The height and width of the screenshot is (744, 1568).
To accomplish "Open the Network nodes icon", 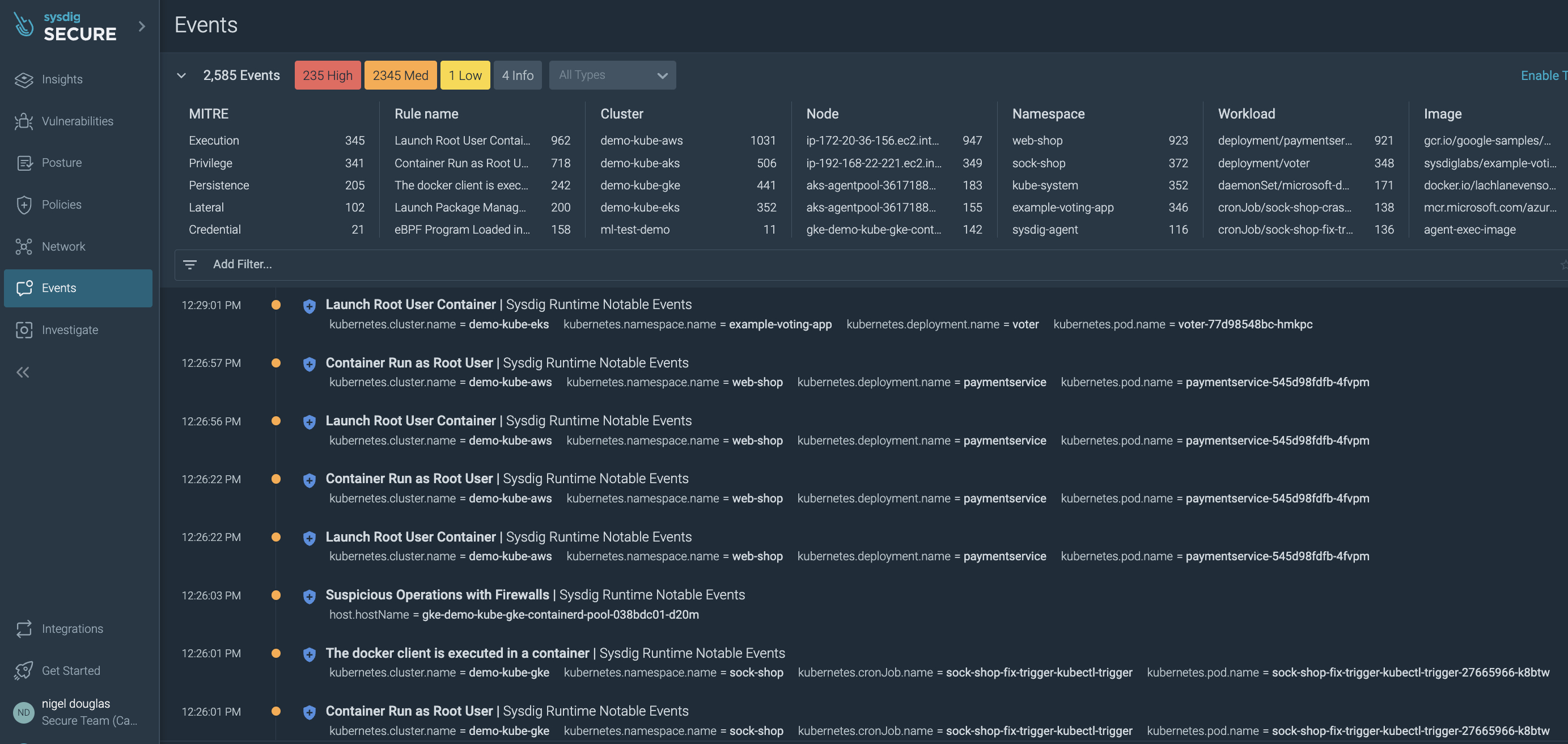I will 24,247.
